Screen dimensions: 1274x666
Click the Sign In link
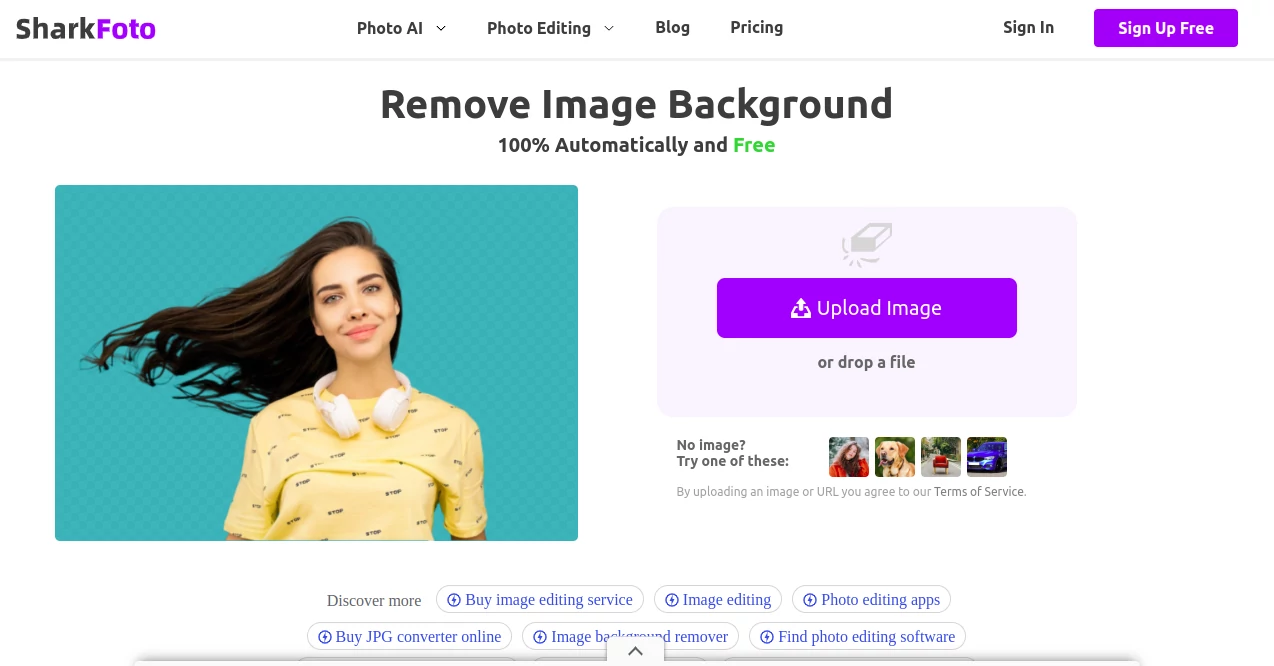pos(1028,27)
